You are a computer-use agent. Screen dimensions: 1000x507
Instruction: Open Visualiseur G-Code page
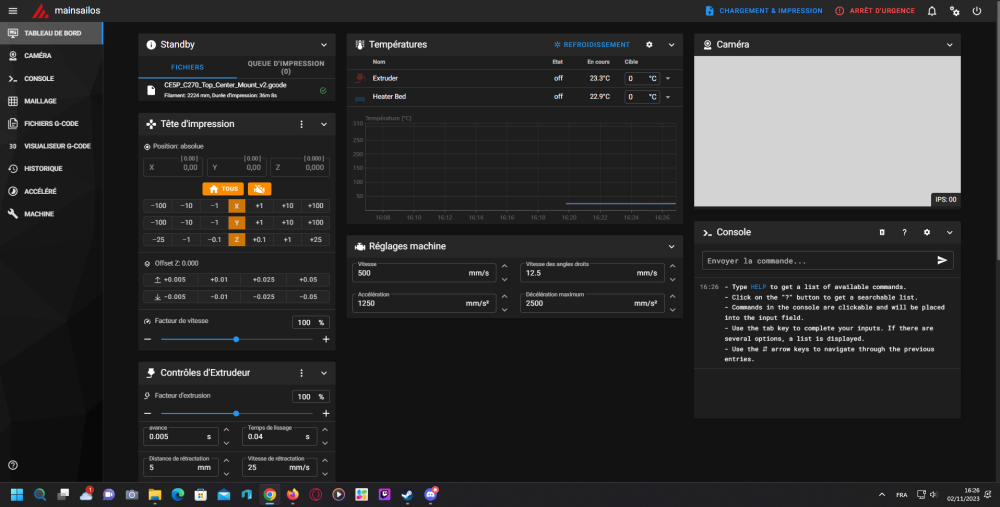(51, 146)
